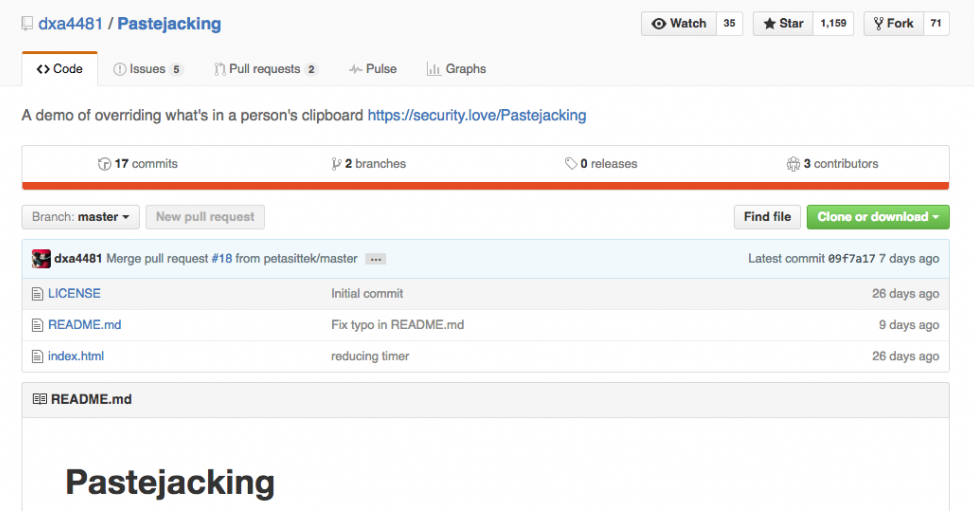View the 0 releases page
This screenshot has width=974, height=511.
(x=601, y=164)
